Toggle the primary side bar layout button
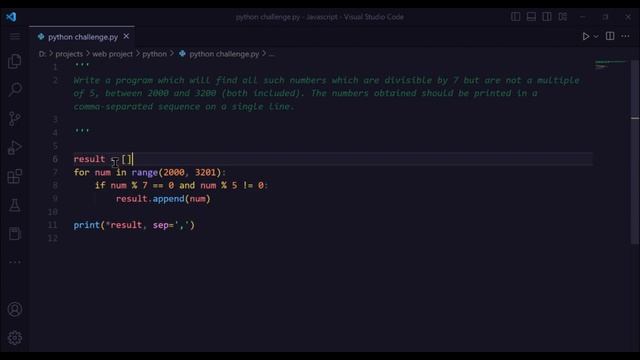Image resolution: width=640 pixels, height=360 pixels. [516, 17]
